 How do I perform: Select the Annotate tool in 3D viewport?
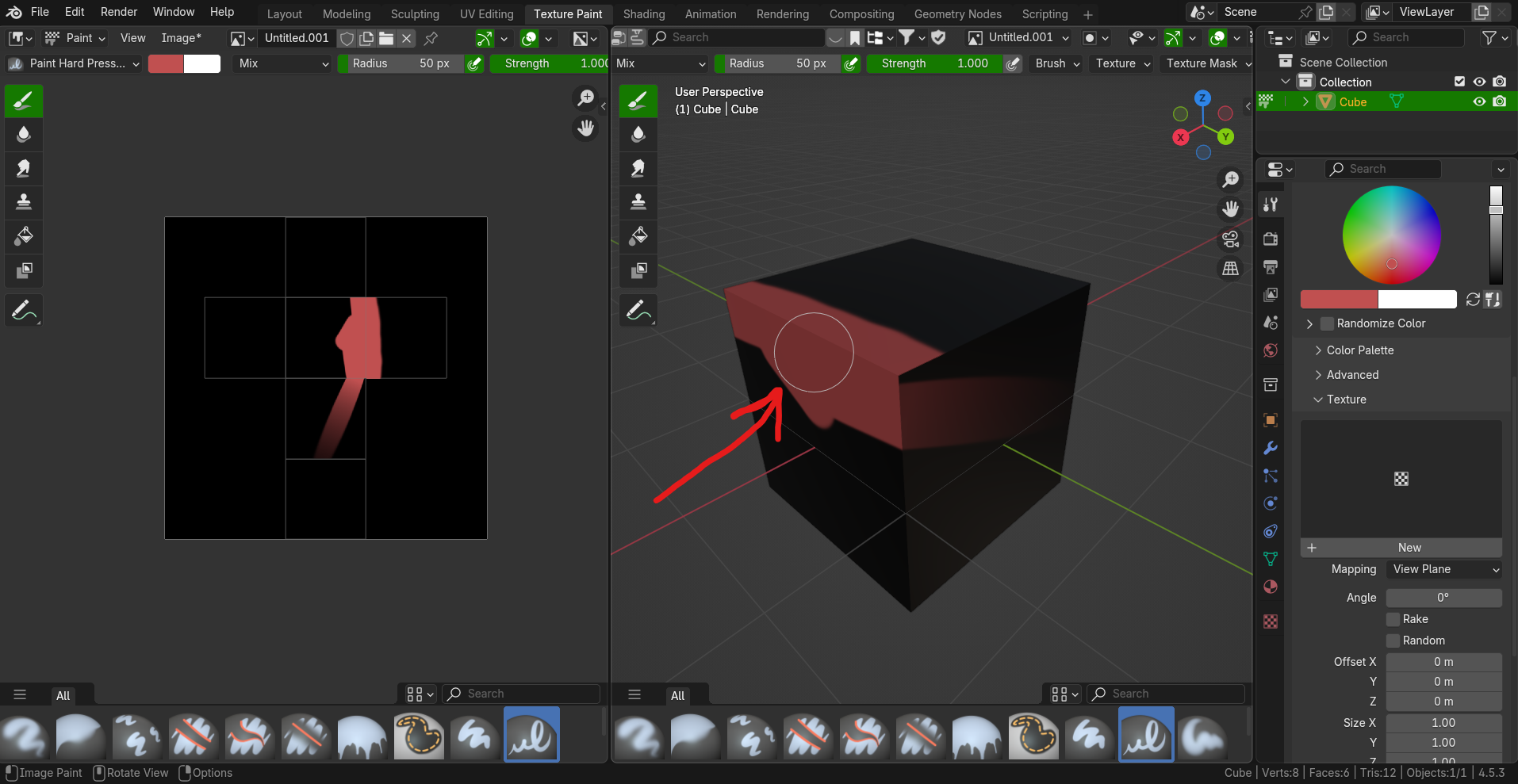pyautogui.click(x=638, y=310)
